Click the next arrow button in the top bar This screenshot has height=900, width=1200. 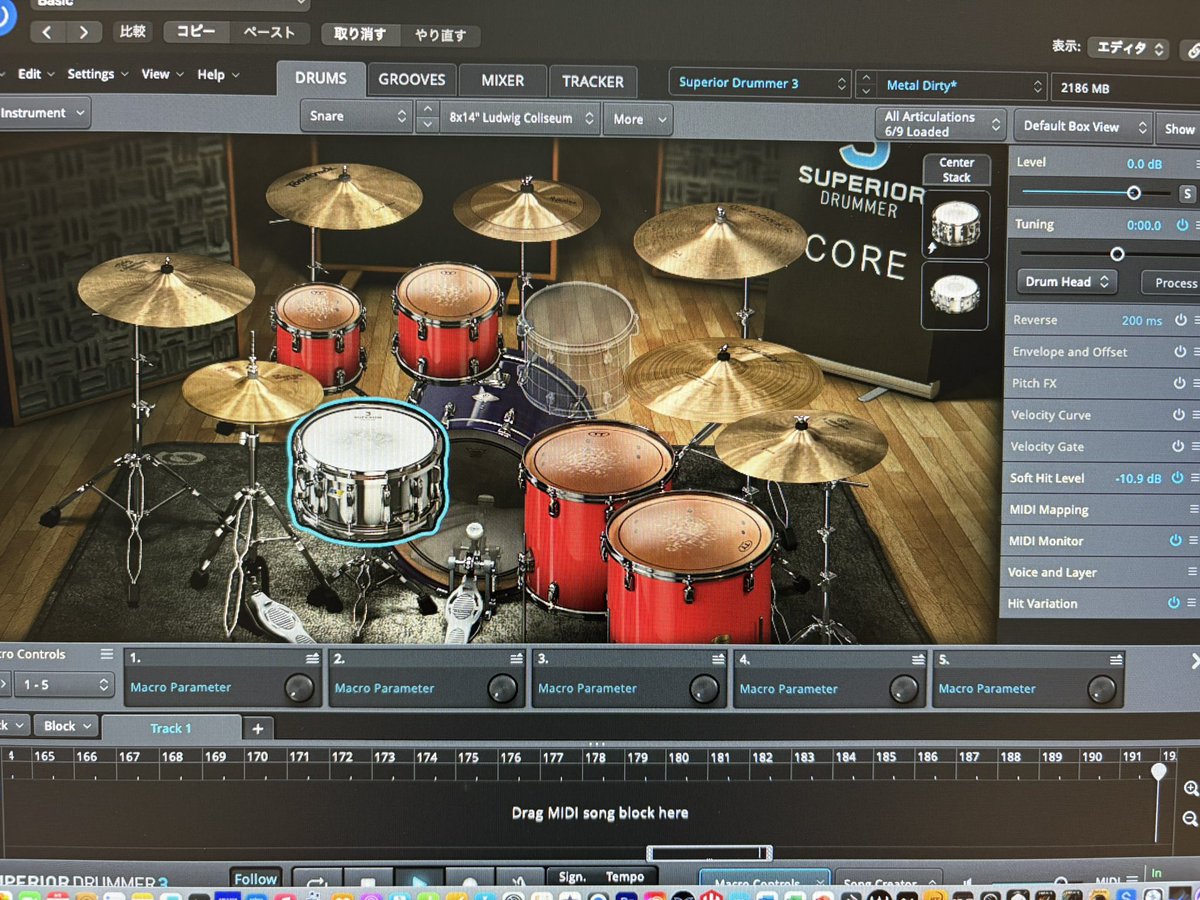click(x=84, y=32)
